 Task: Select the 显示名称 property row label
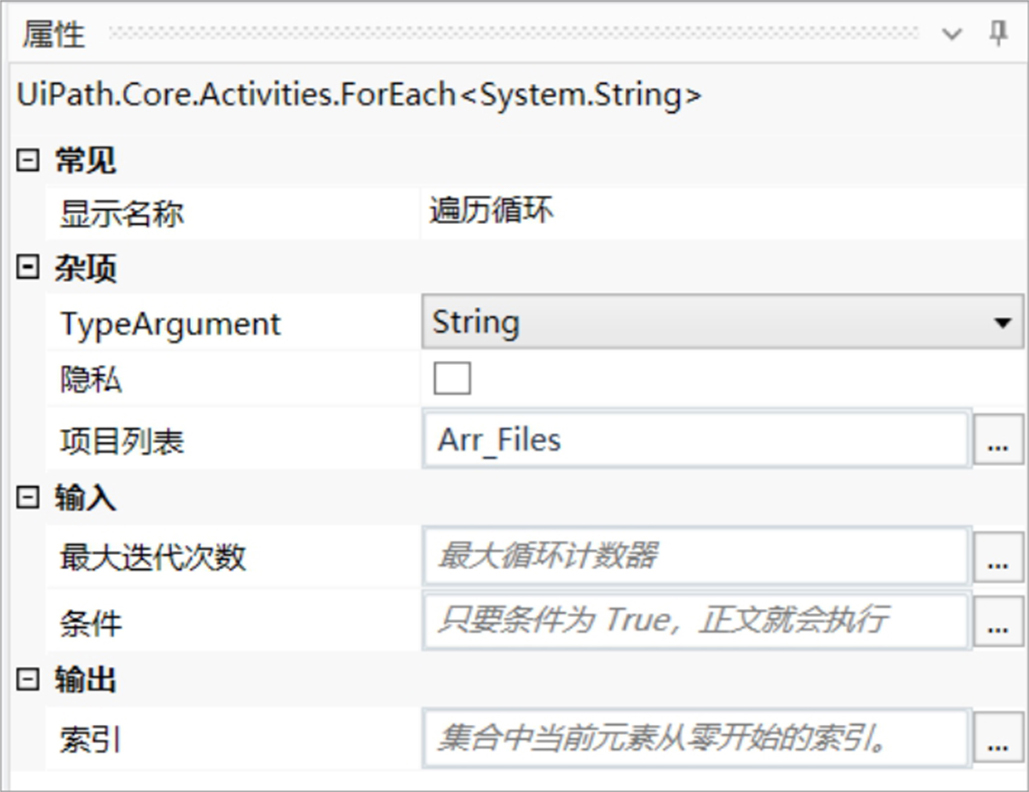[122, 214]
